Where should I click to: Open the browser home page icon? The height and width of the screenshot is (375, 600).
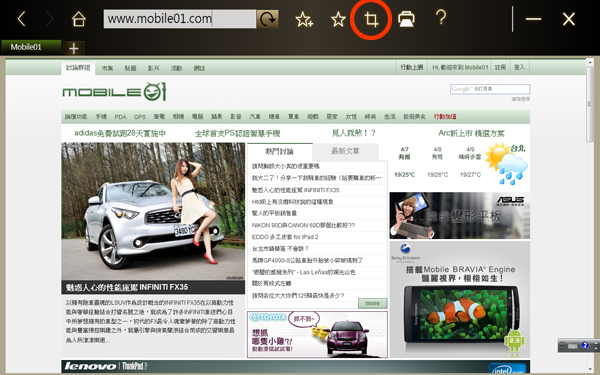79,19
